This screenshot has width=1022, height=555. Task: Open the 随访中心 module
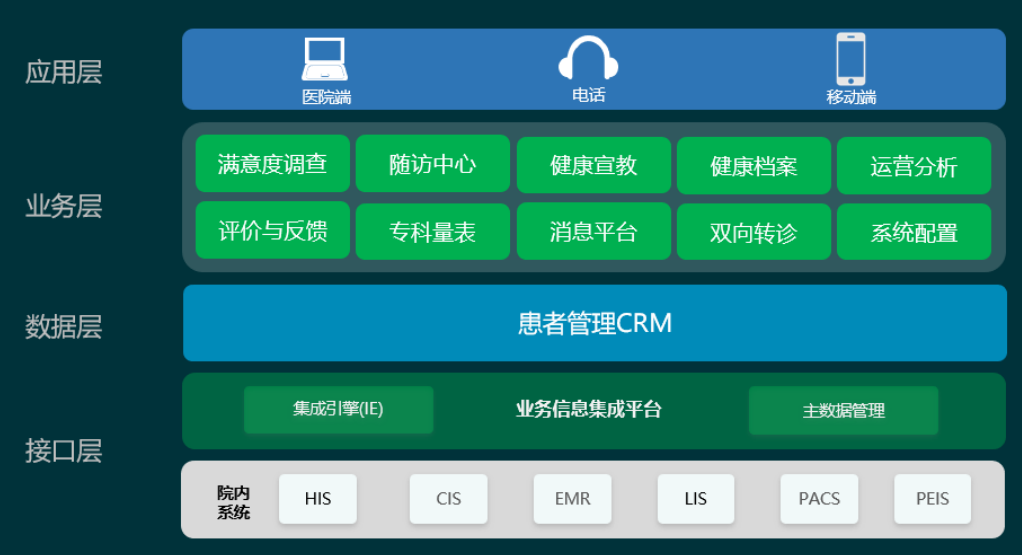[x=432, y=165]
